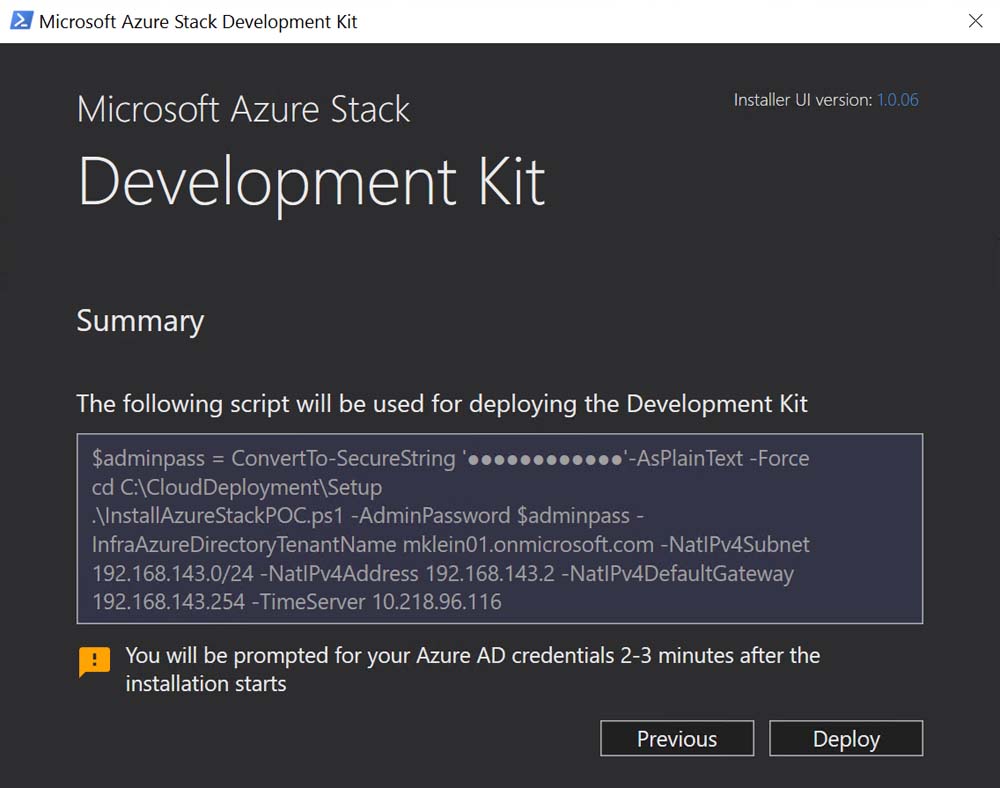Click the window title text in title bar
The width and height of the screenshot is (1000, 788).
(198, 21)
